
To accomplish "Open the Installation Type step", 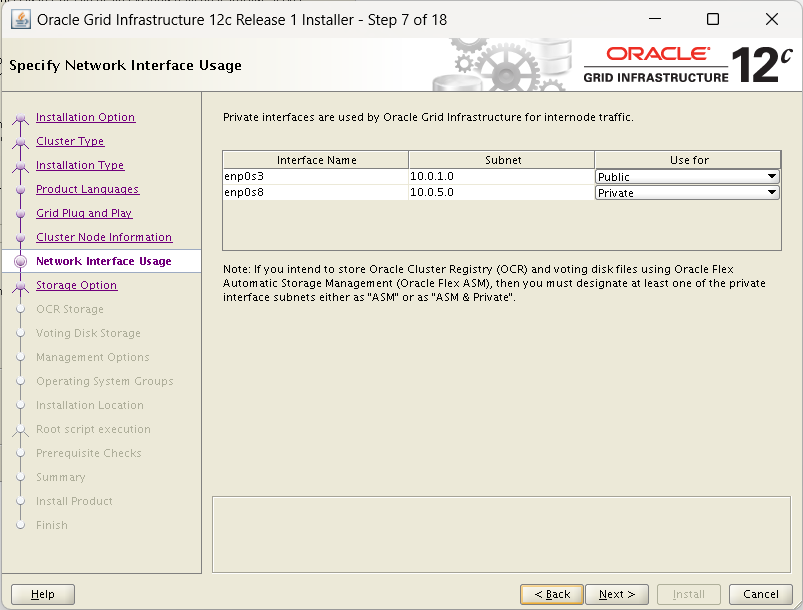I will click(80, 165).
